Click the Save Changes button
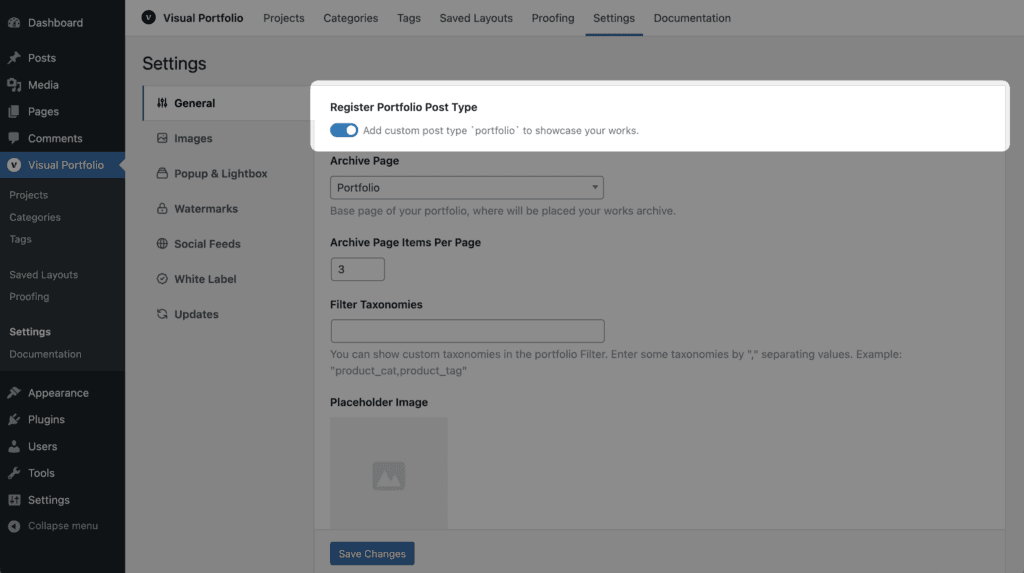This screenshot has height=573, width=1024. [x=372, y=553]
